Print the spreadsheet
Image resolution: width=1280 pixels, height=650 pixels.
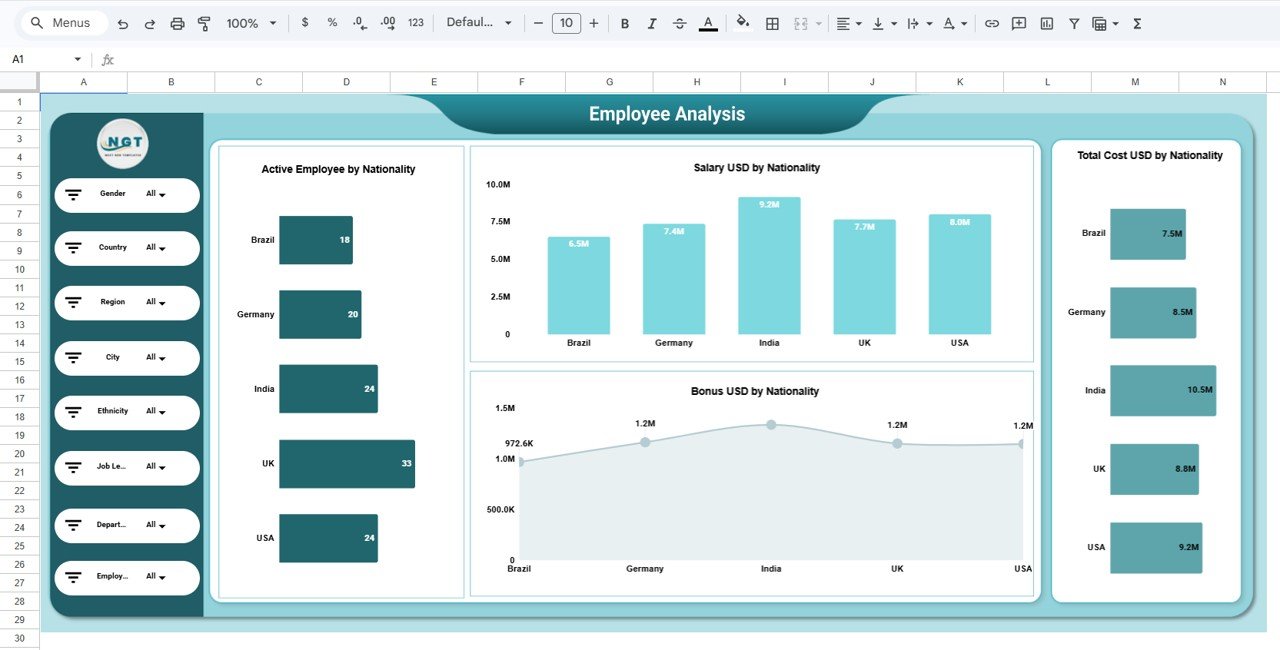click(177, 22)
